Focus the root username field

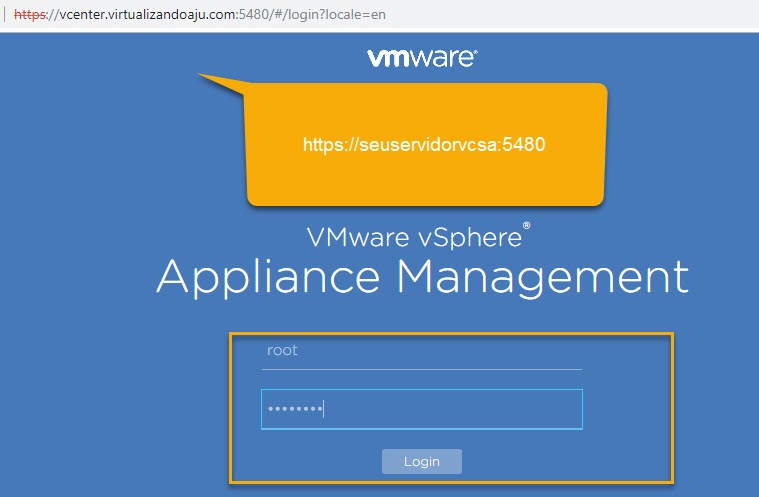421,351
